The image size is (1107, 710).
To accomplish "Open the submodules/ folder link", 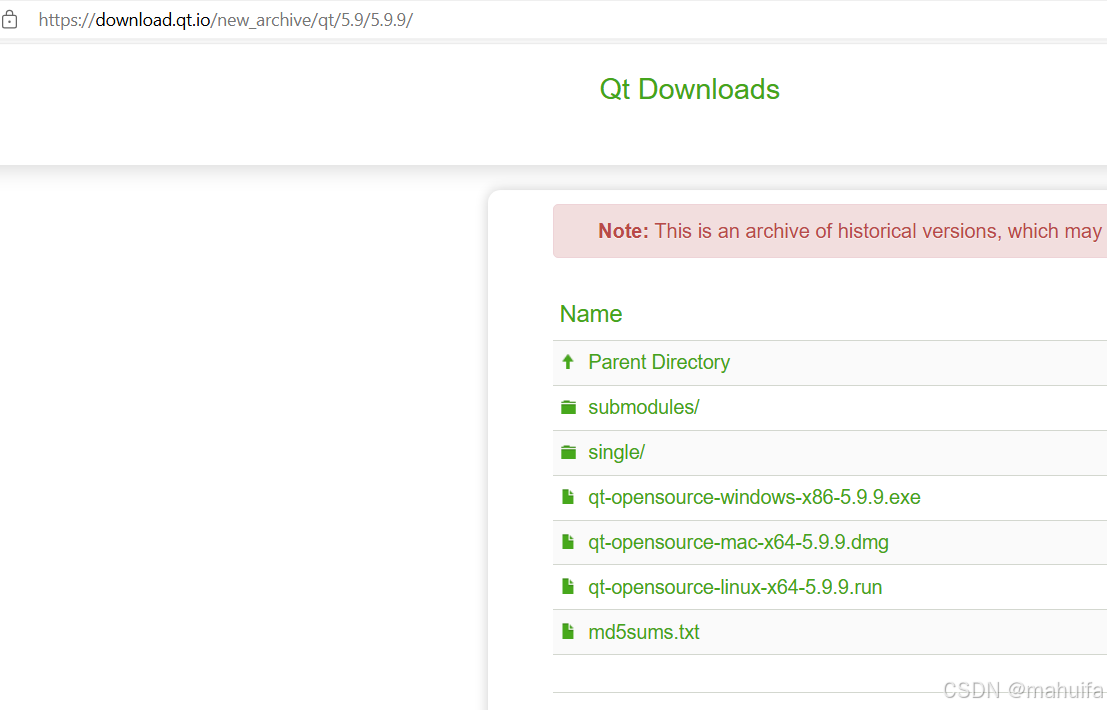I will pyautogui.click(x=643, y=407).
